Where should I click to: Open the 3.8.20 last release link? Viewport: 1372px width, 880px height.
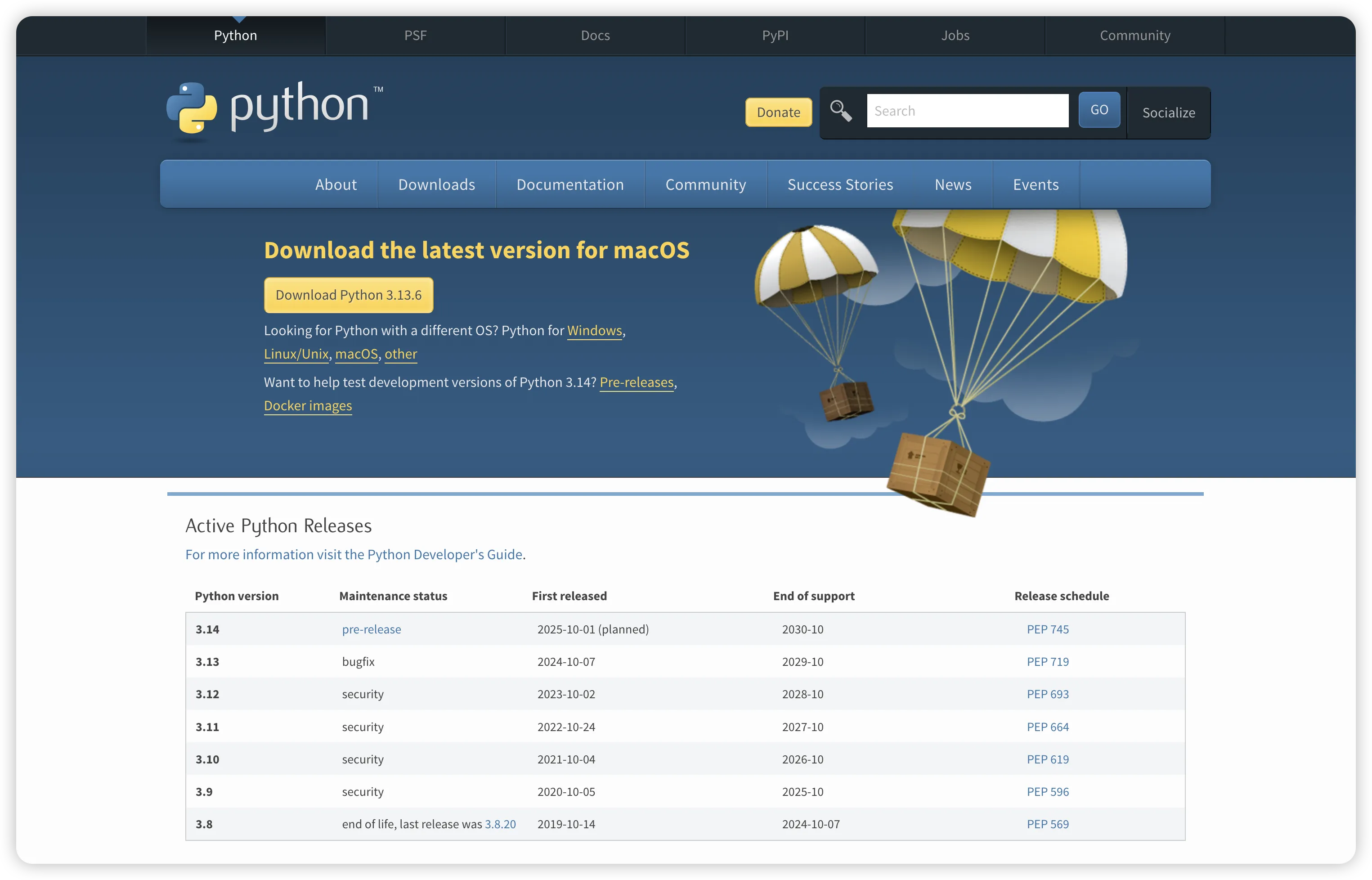point(500,824)
